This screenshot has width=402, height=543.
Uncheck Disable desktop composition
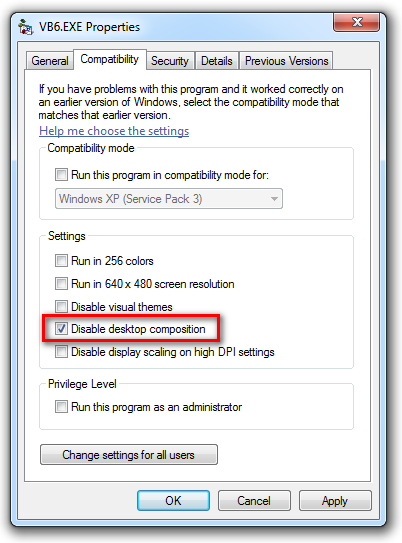point(61,329)
